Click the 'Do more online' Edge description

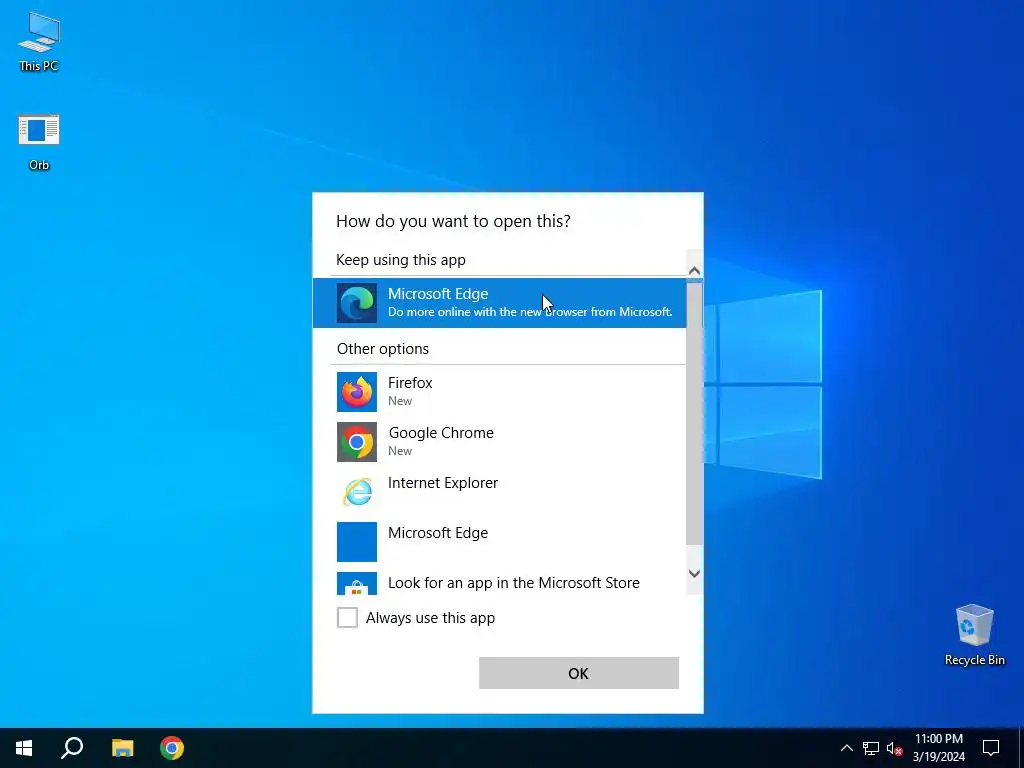click(x=530, y=312)
